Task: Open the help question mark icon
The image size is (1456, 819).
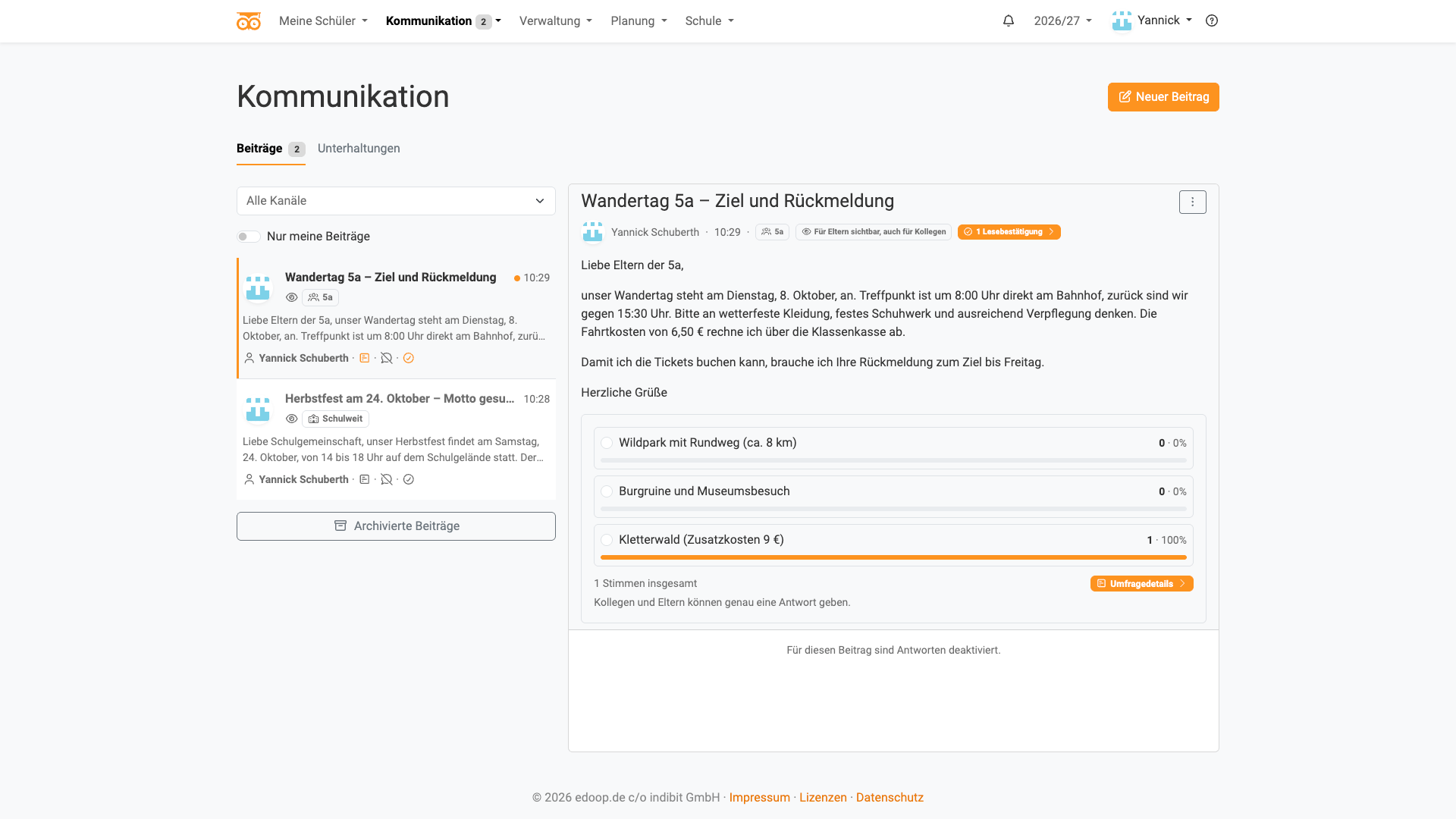Action: (1212, 21)
